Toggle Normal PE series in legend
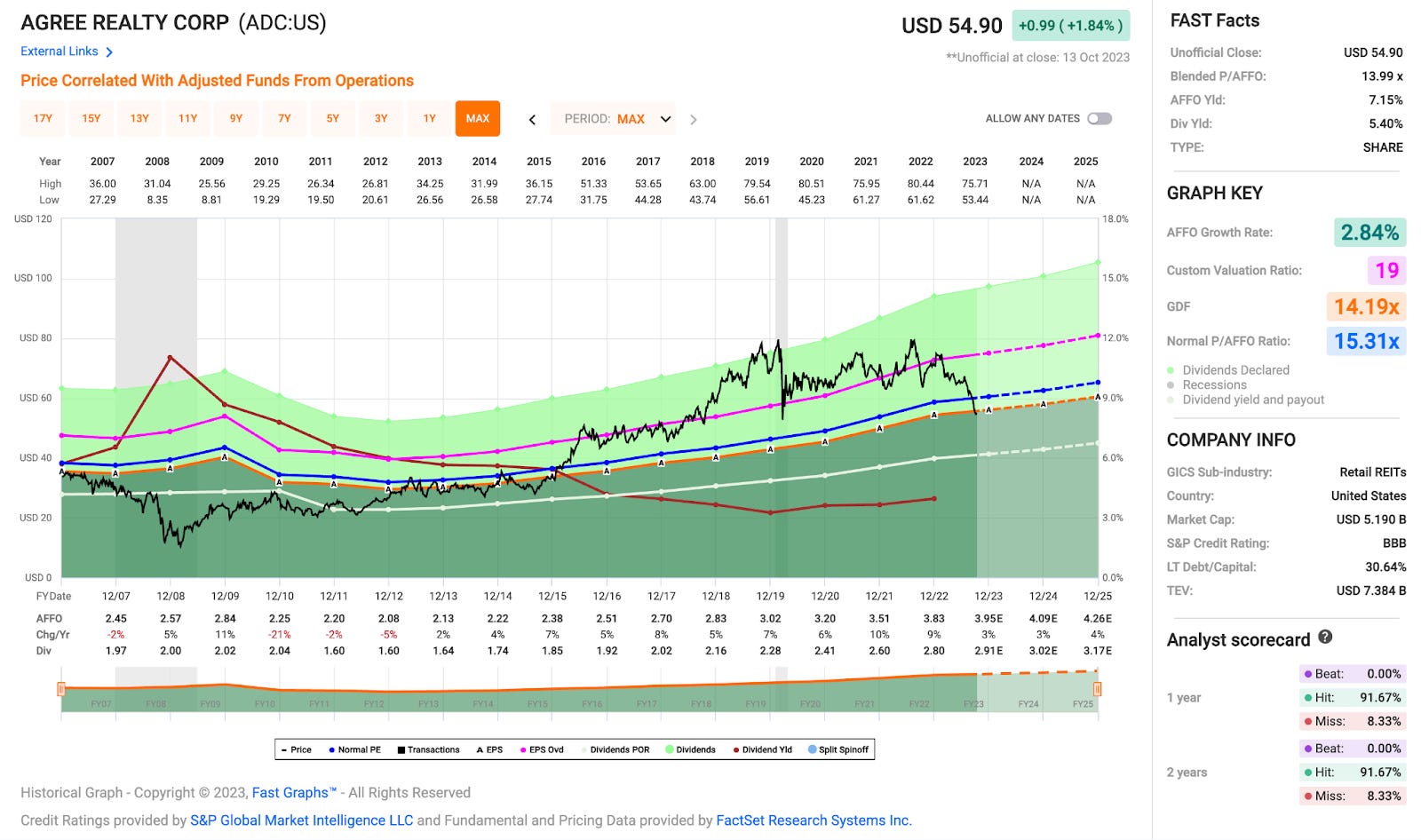Viewport: 1421px width, 840px height. click(x=354, y=749)
